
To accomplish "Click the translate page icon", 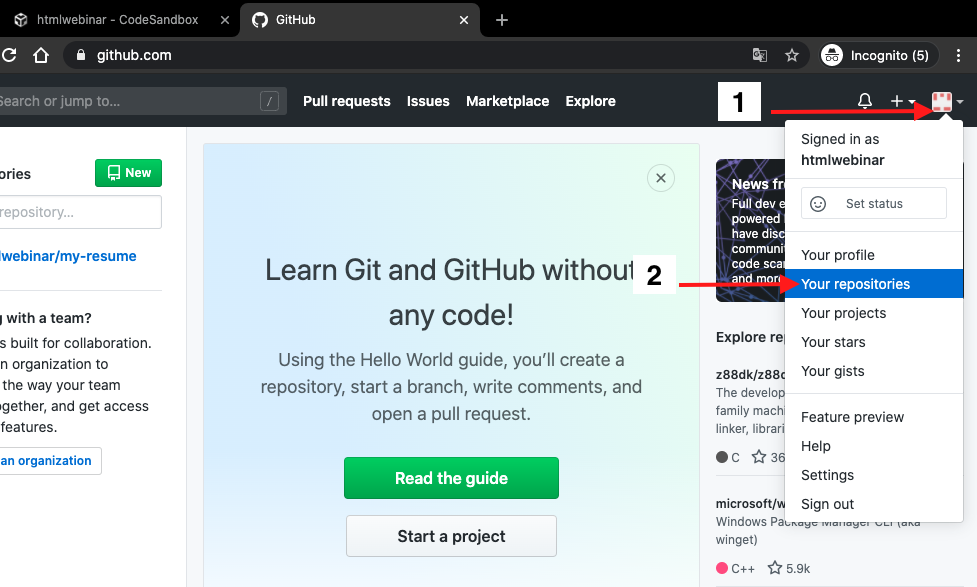I will [x=760, y=56].
